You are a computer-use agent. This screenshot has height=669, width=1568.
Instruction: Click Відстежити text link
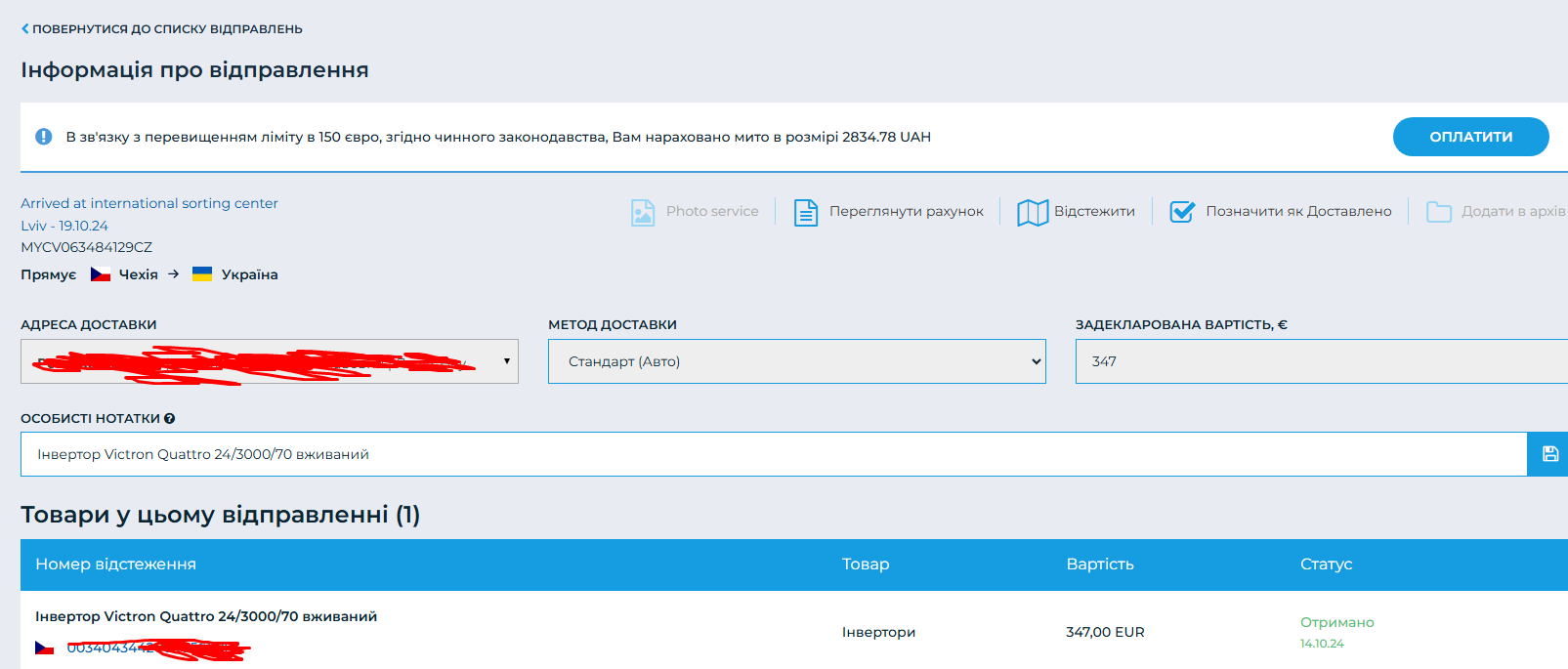point(1094,212)
